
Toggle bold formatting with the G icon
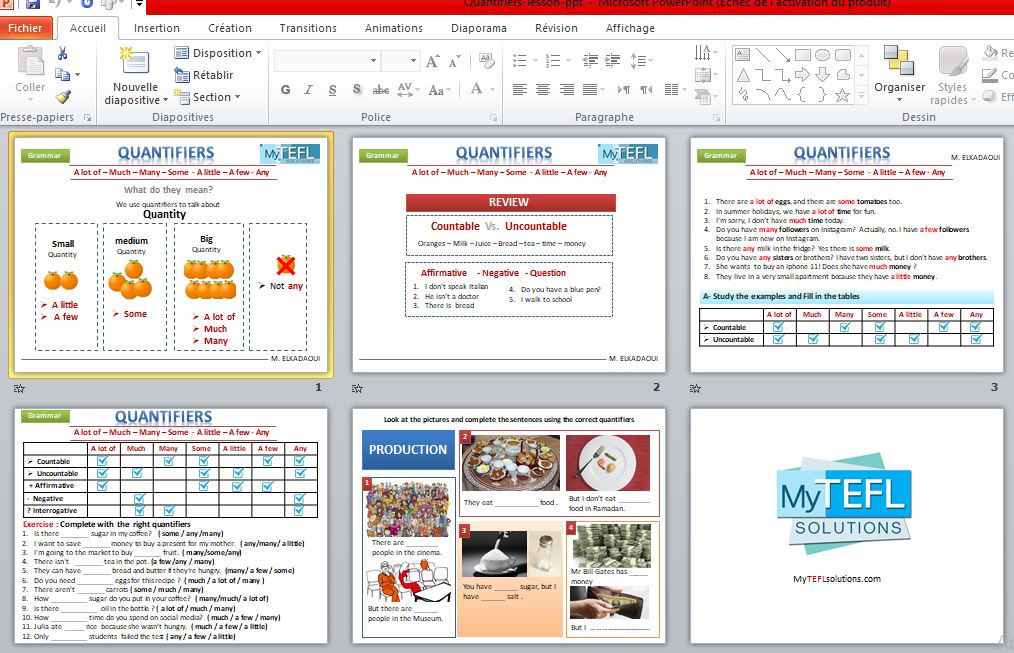[x=285, y=89]
